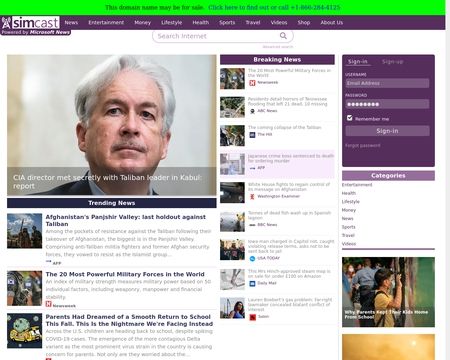The height and width of the screenshot is (360, 450).
Task: Click the Washington Examiner source icon
Action: (252, 196)
